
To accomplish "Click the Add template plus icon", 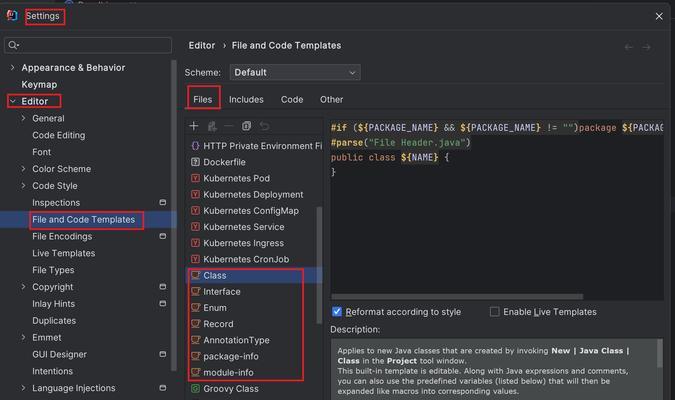I will coord(194,126).
